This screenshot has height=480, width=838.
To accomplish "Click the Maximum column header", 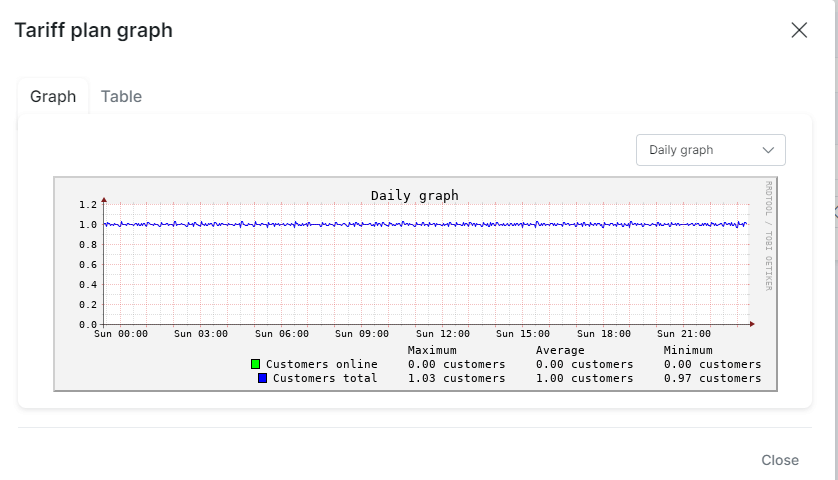I will click(x=432, y=350).
